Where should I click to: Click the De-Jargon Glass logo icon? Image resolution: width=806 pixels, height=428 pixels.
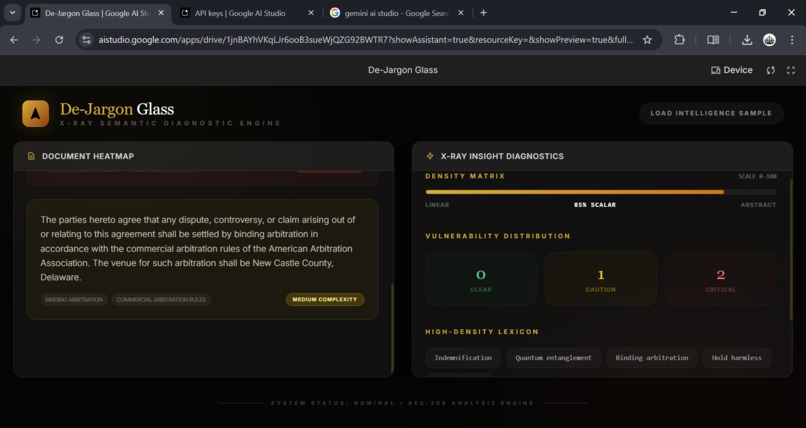pos(35,114)
